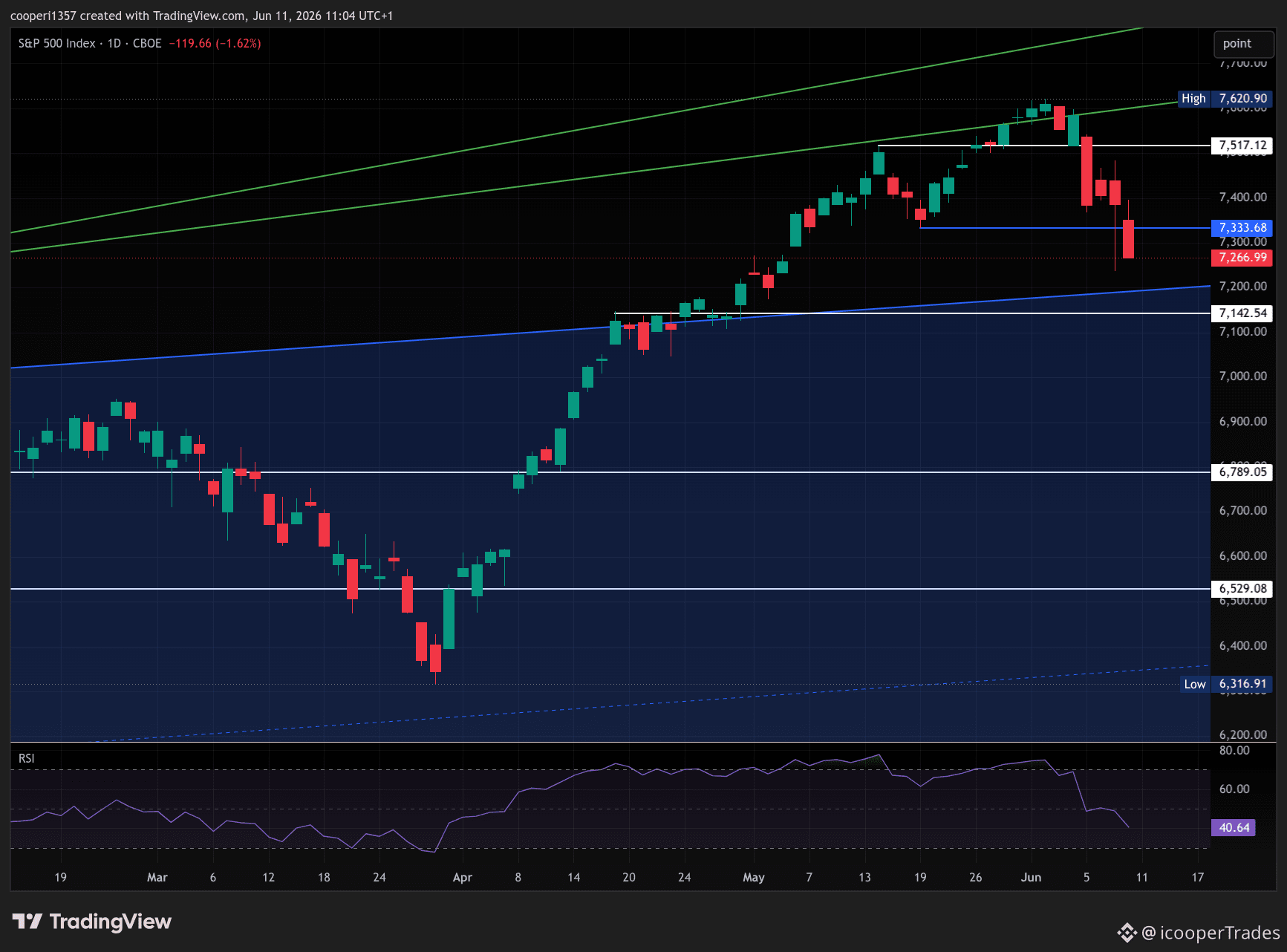Click the 6,400.00 price axis tick
The height and width of the screenshot is (952, 1287).
[x=1242, y=645]
